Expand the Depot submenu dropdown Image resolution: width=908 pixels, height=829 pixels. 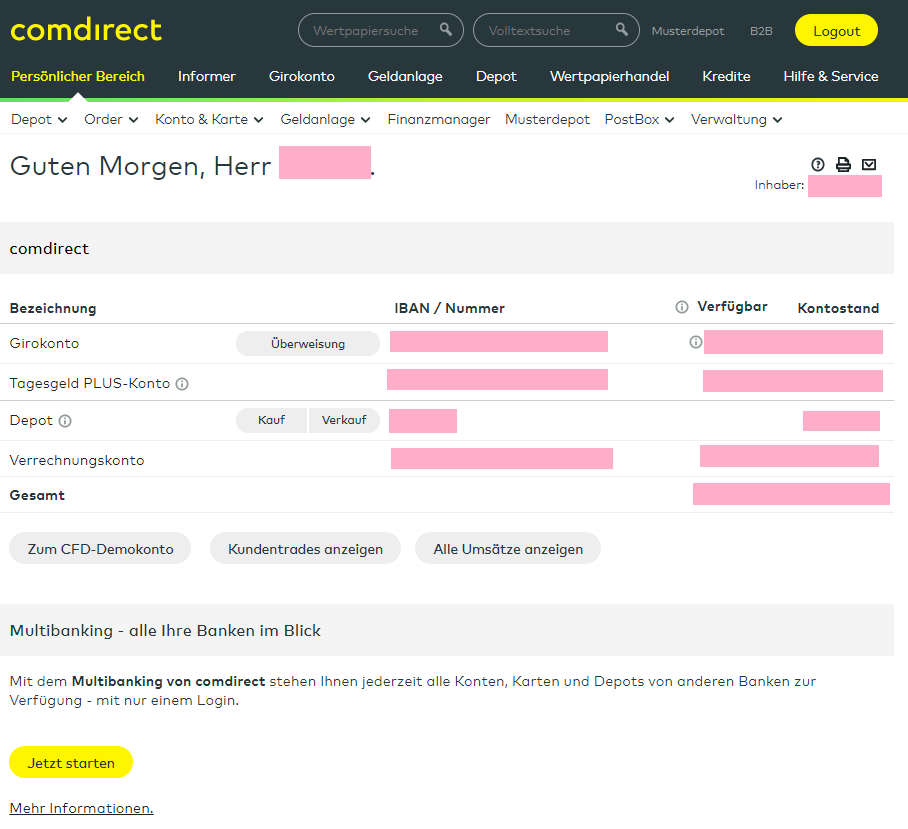(39, 120)
